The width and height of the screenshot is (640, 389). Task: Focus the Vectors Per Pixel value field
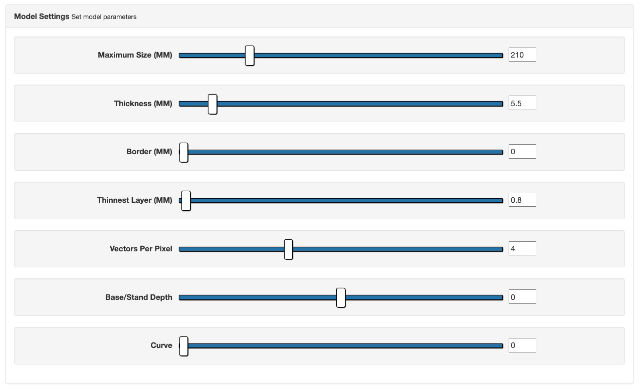[522, 248]
